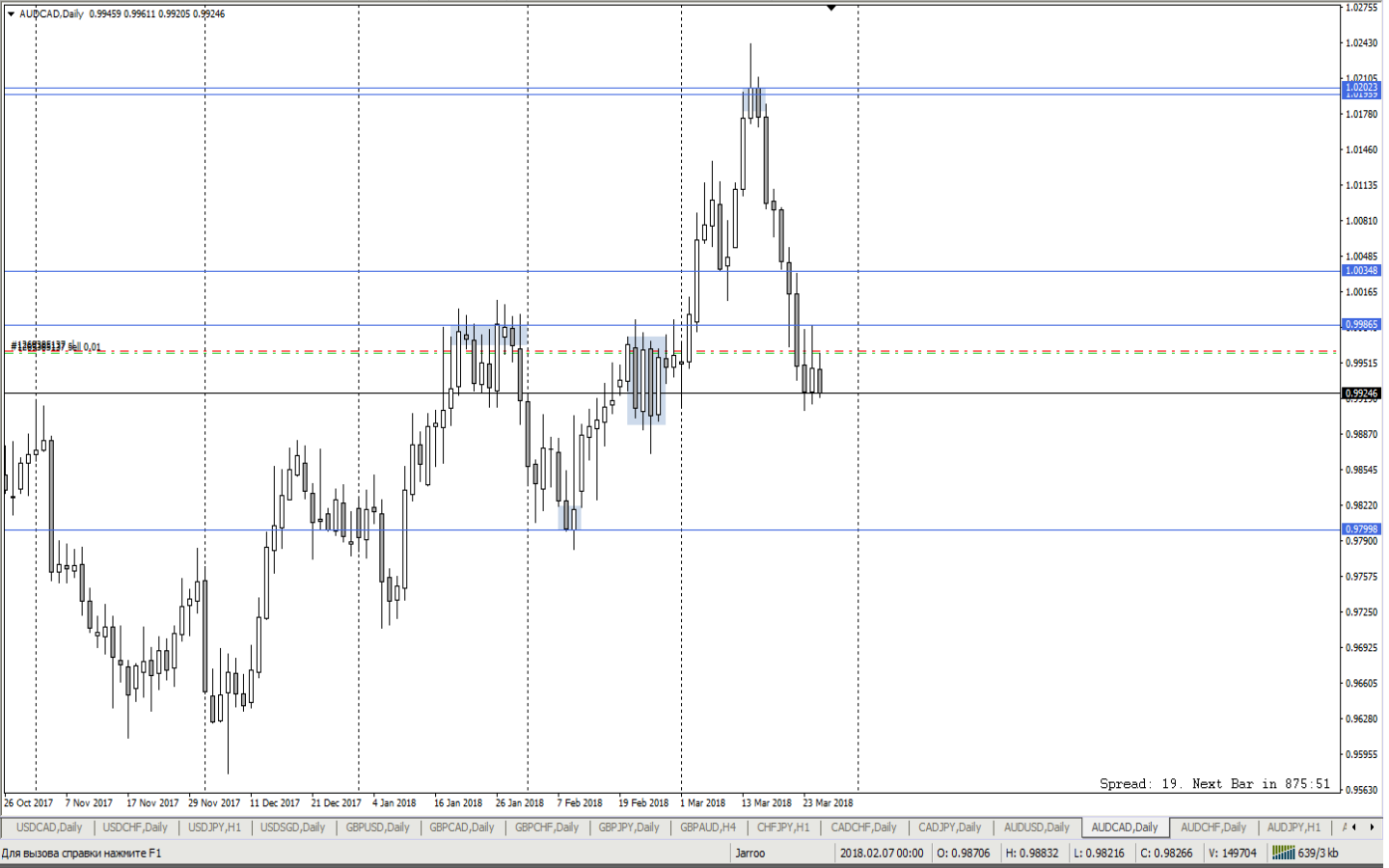Image resolution: width=1389 pixels, height=868 pixels.
Task: Open the USDJPY,H1 chart tab
Action: click(214, 827)
